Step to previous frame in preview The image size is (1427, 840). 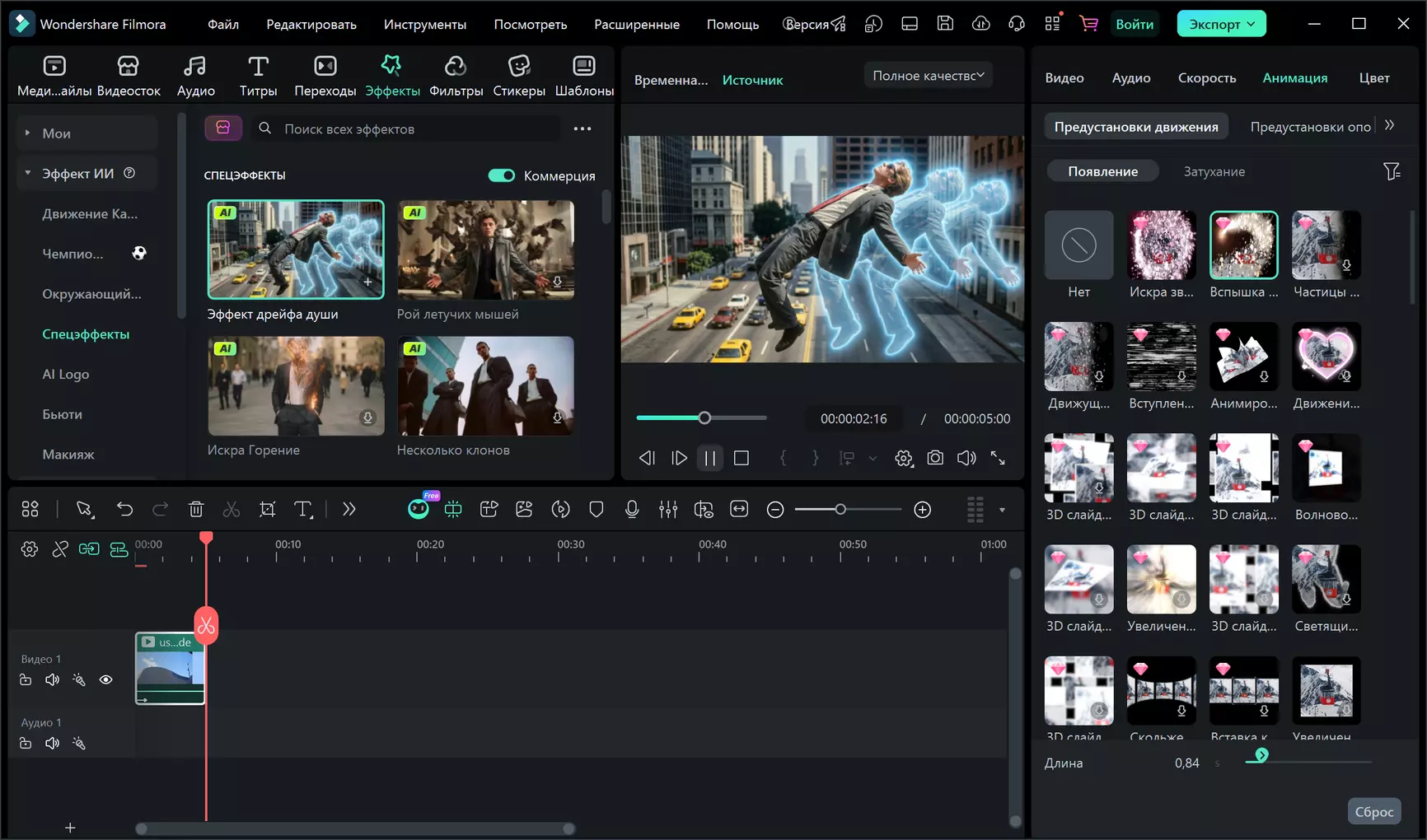point(647,458)
